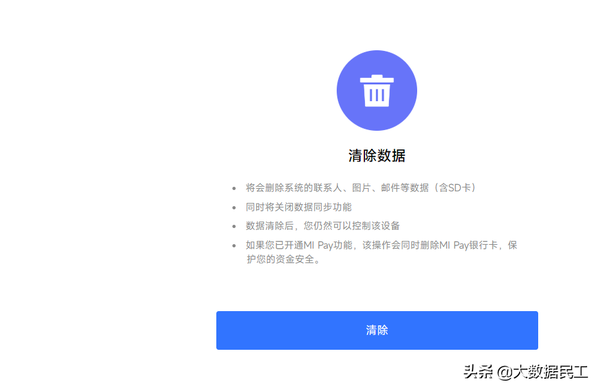Click the blue 清除 button

377,330
